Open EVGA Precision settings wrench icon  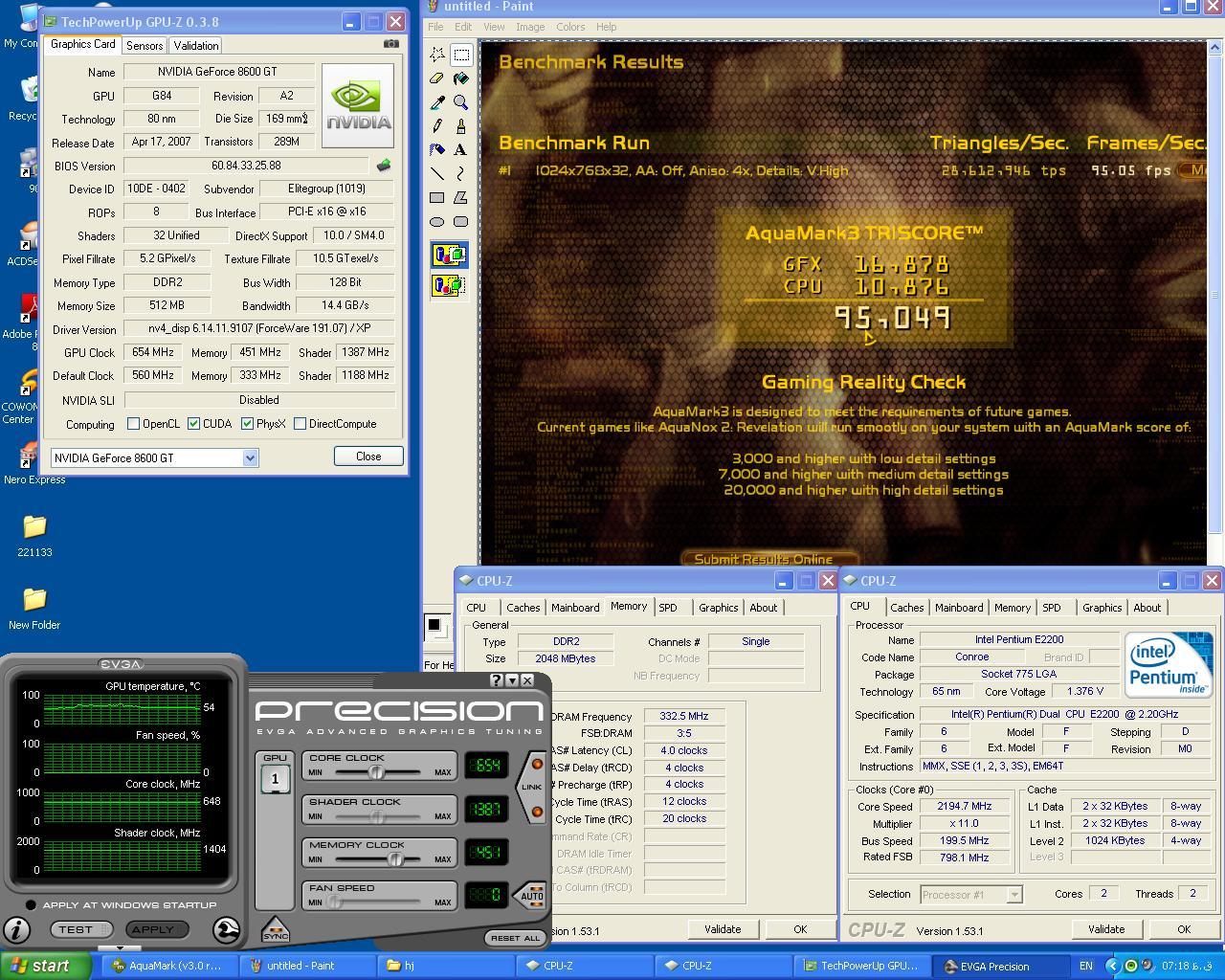[x=226, y=929]
